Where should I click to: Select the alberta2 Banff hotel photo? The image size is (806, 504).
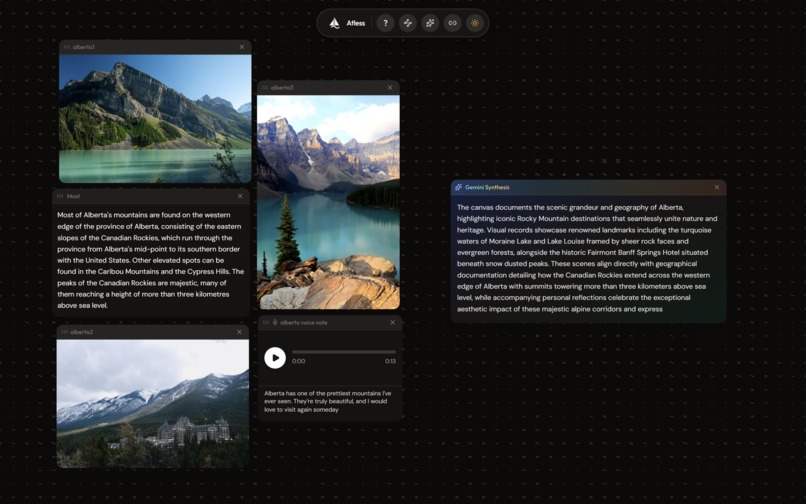153,404
